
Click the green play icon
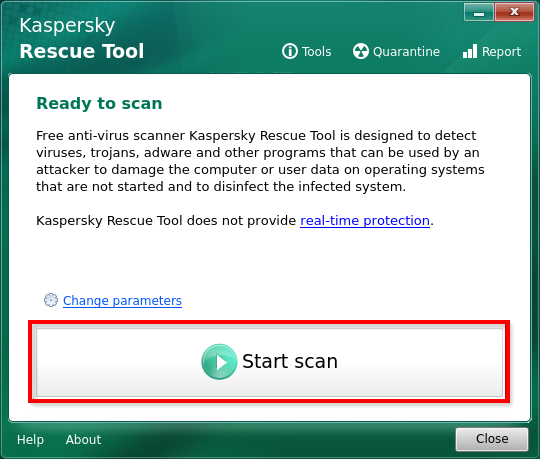point(219,362)
